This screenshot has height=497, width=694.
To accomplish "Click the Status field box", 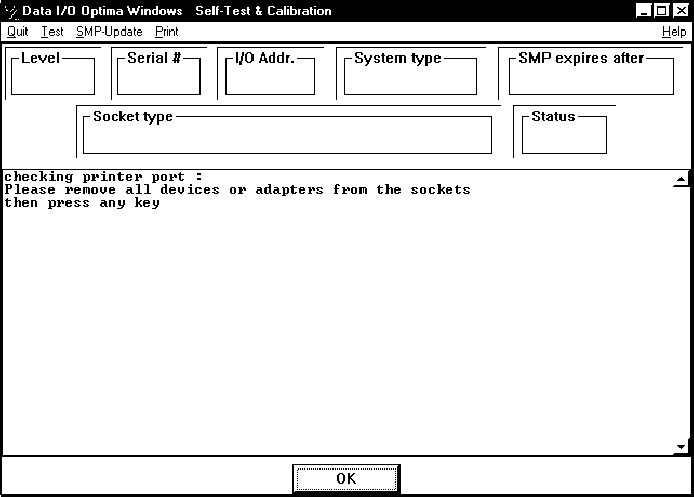I will pos(564,135).
